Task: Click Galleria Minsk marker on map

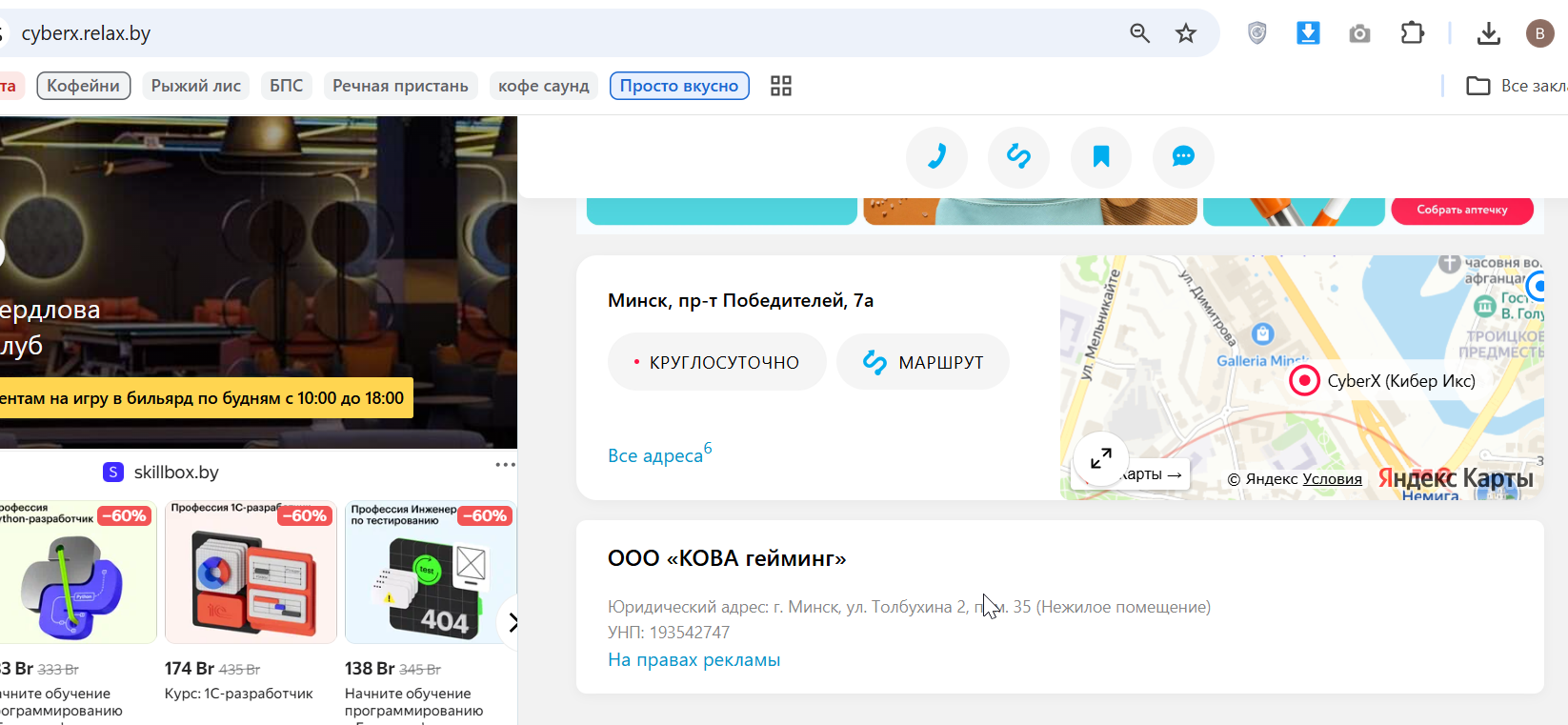Action: pos(1263,334)
